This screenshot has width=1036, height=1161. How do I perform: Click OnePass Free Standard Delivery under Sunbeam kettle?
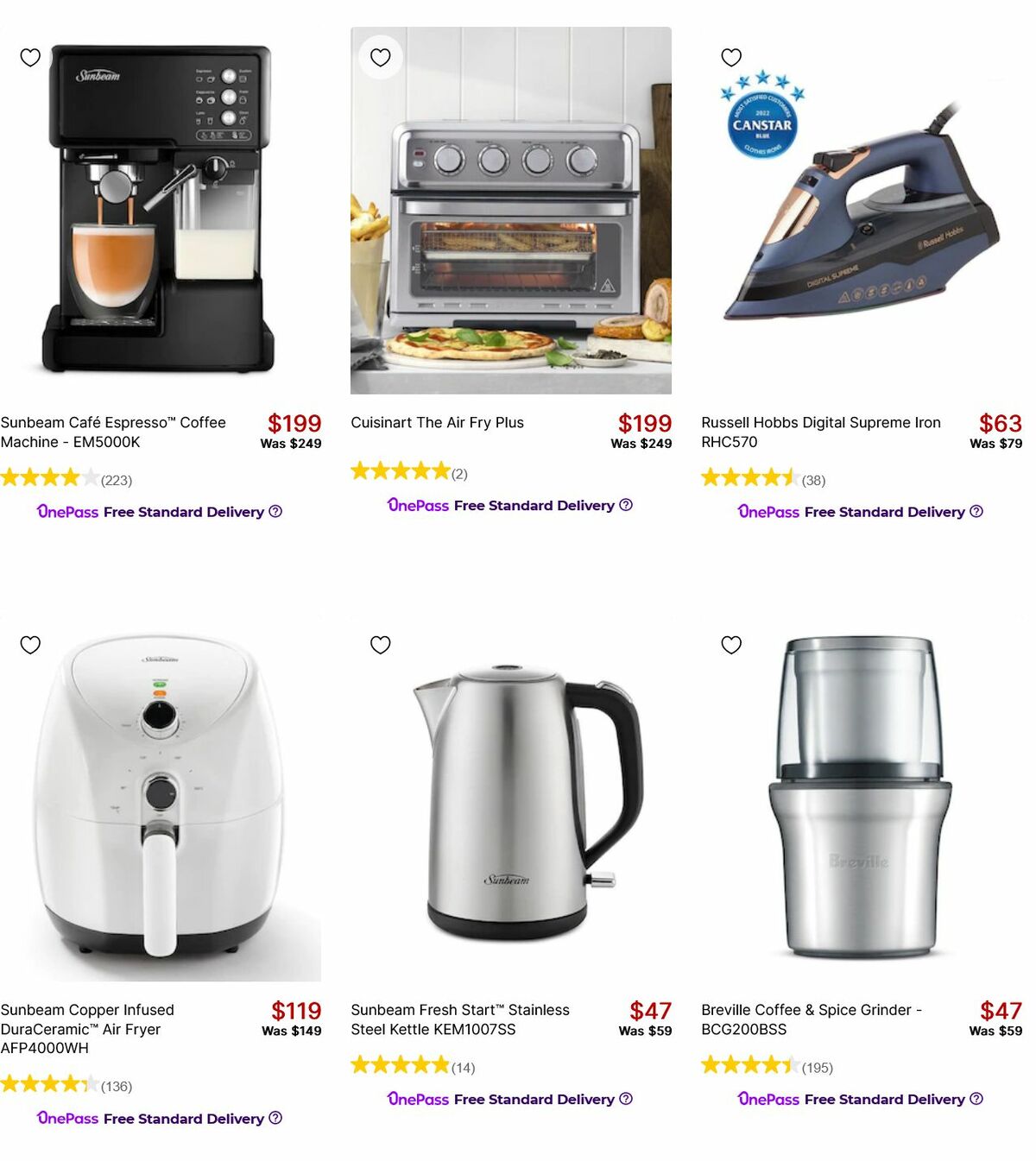click(510, 1099)
